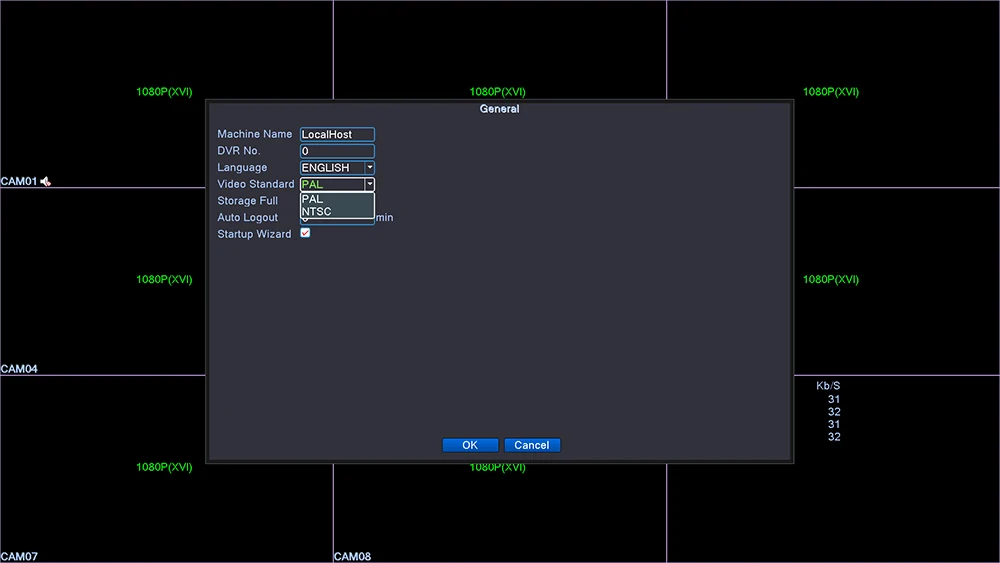
Task: Click the CAM01 channel label
Action: tap(19, 182)
